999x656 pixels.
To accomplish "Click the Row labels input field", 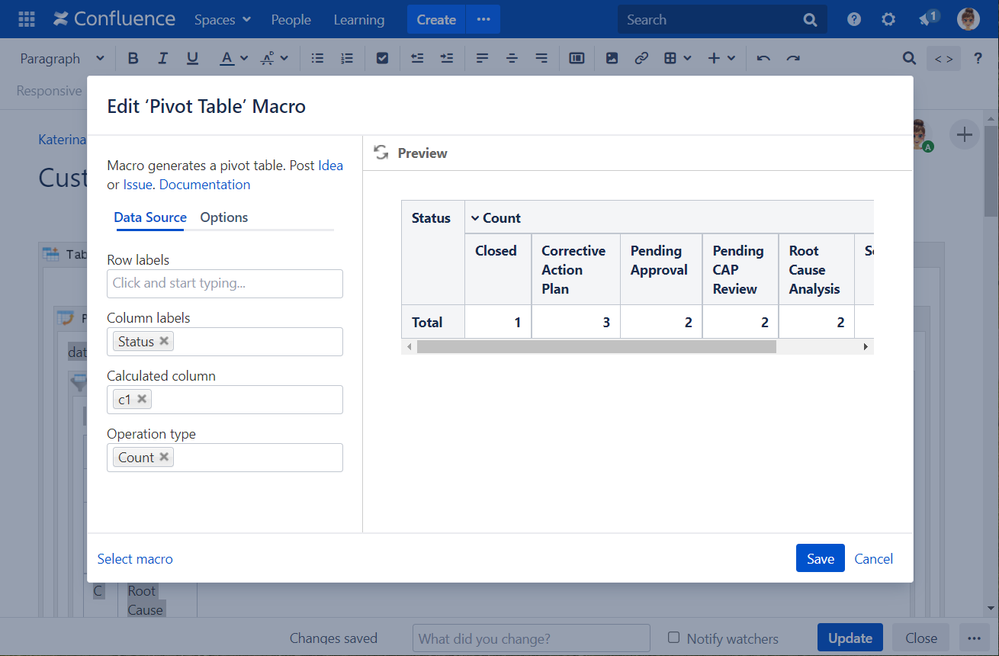I will pyautogui.click(x=225, y=283).
